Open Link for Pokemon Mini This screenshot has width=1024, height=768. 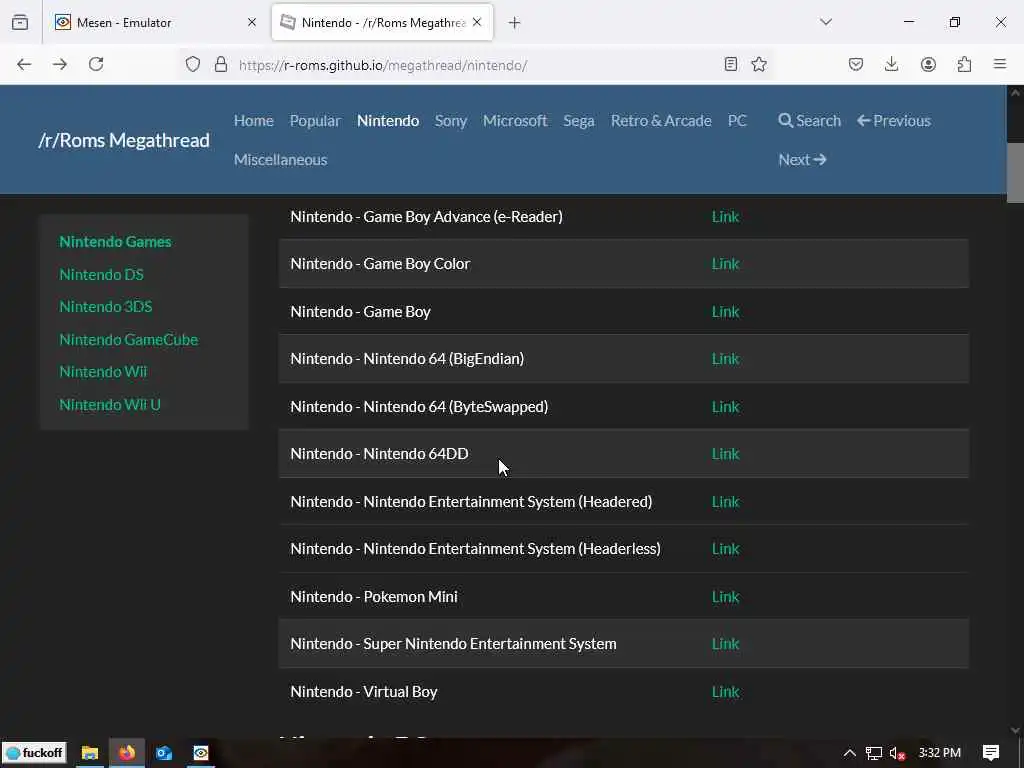(x=725, y=596)
